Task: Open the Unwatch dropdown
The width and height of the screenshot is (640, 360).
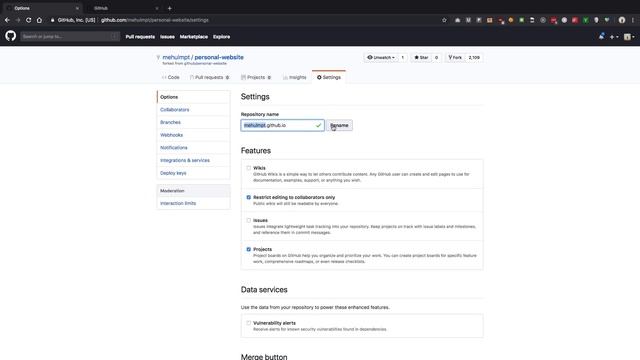Action: (x=381, y=58)
